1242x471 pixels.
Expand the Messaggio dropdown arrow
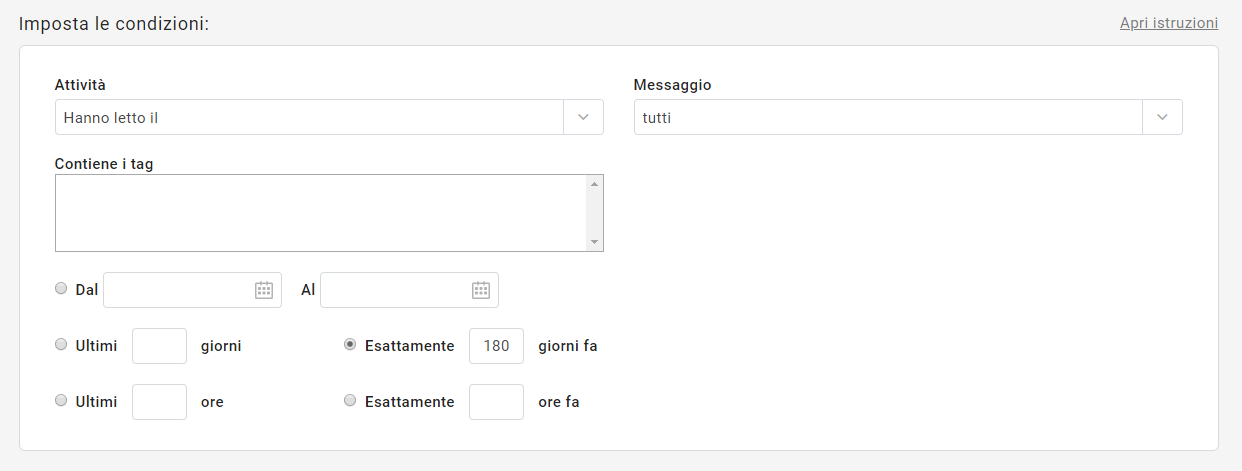tap(1162, 117)
